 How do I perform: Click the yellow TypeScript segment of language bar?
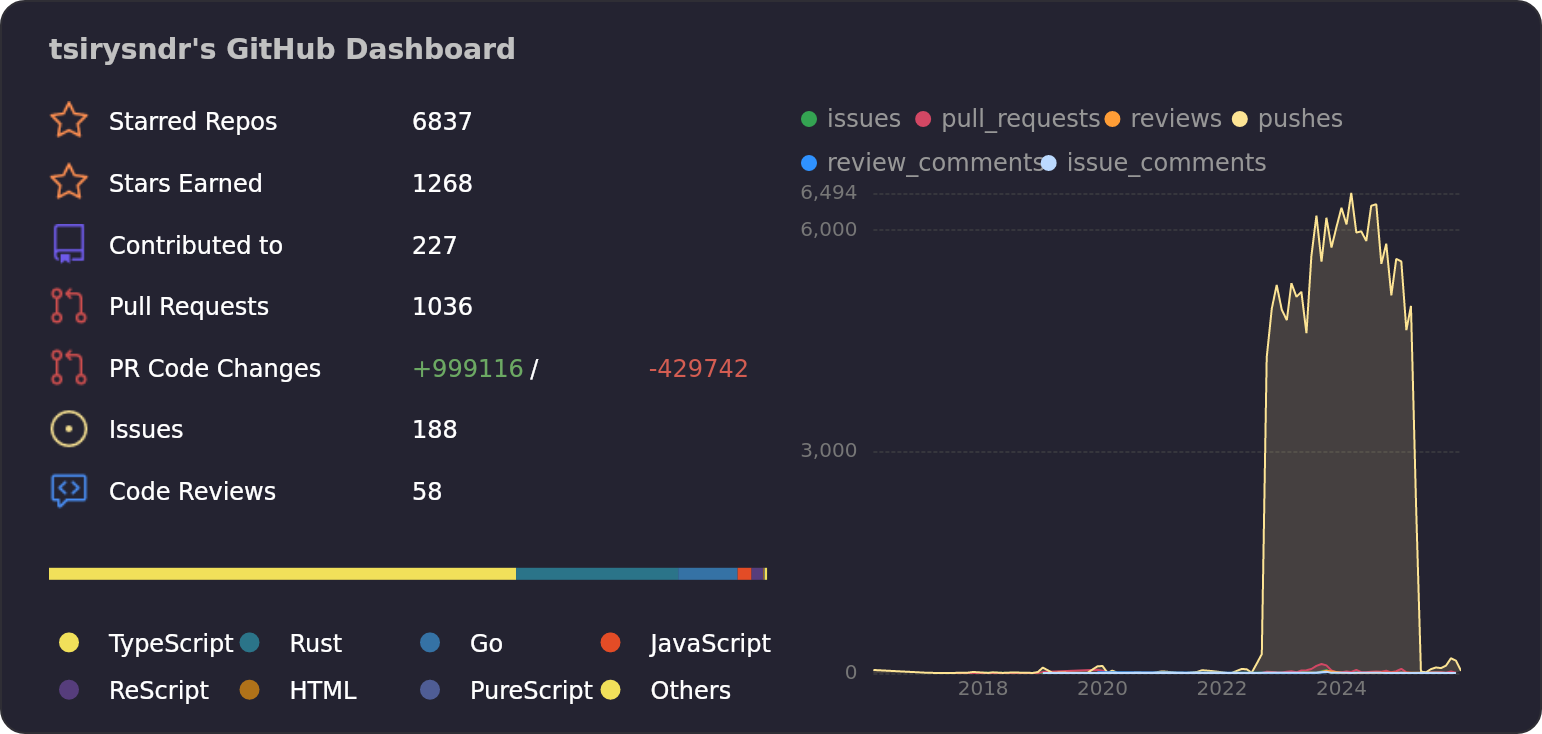coord(282,574)
